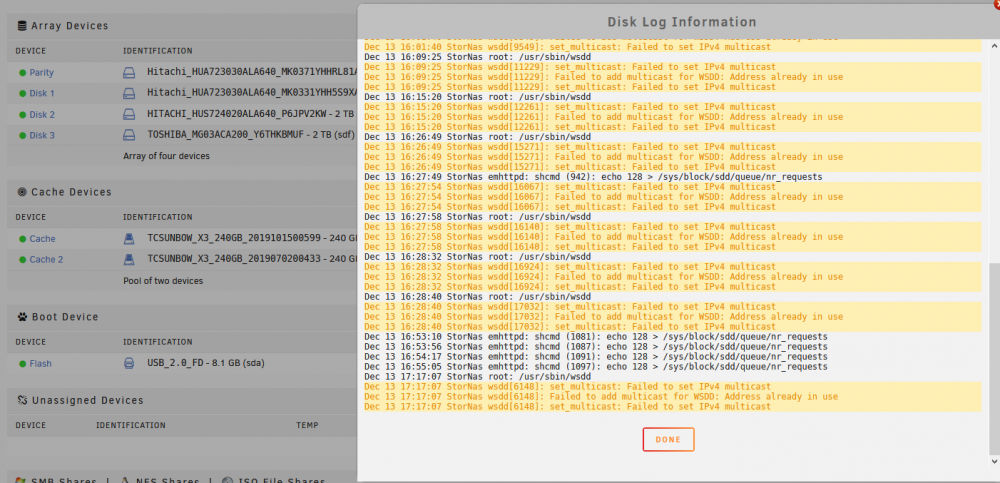1000x483 pixels.
Task: Click the scrollbar up arrow in log dialog
Action: coord(994,45)
